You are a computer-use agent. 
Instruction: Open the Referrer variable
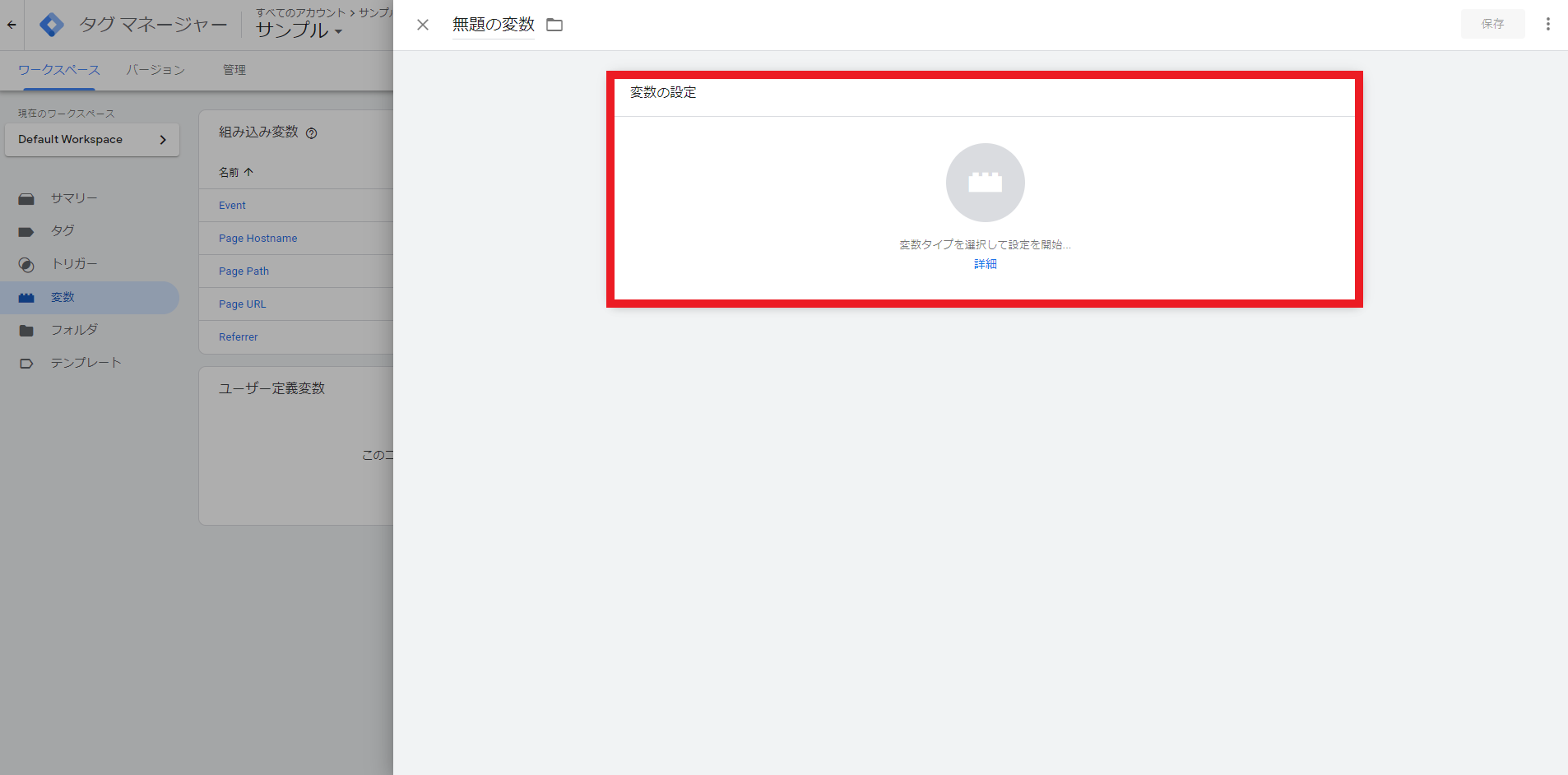[239, 337]
